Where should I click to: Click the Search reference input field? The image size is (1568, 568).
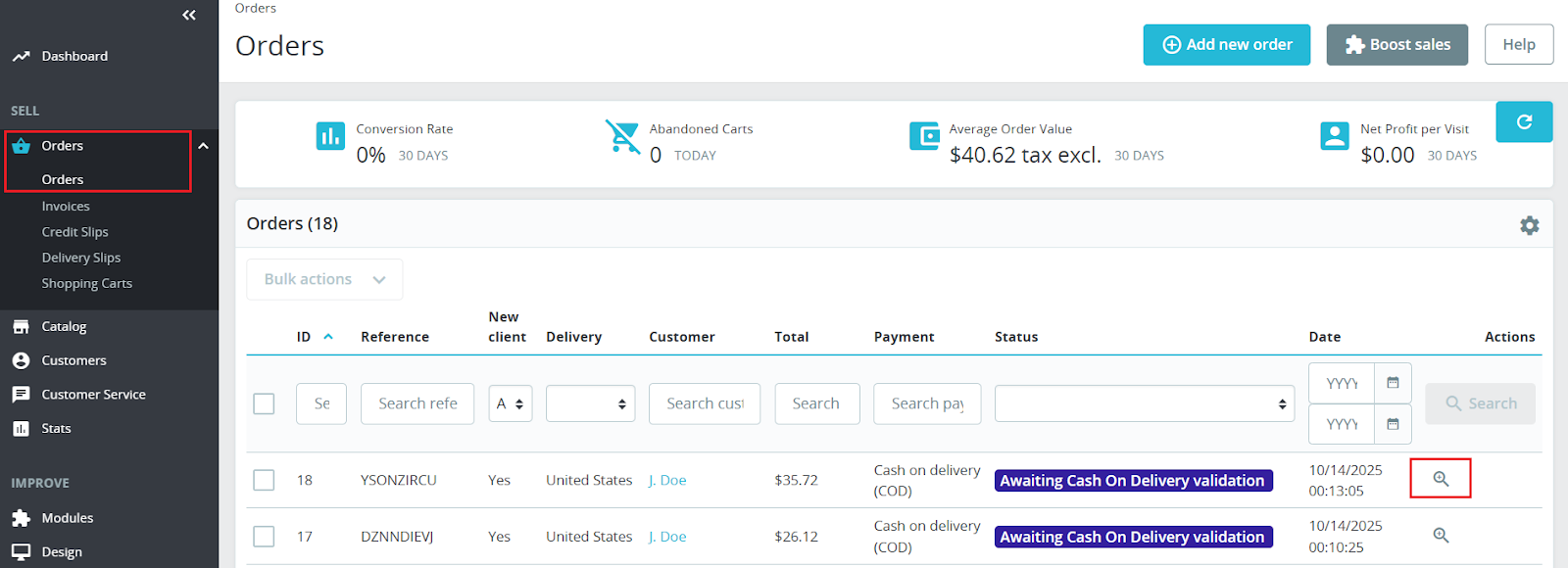(x=417, y=403)
